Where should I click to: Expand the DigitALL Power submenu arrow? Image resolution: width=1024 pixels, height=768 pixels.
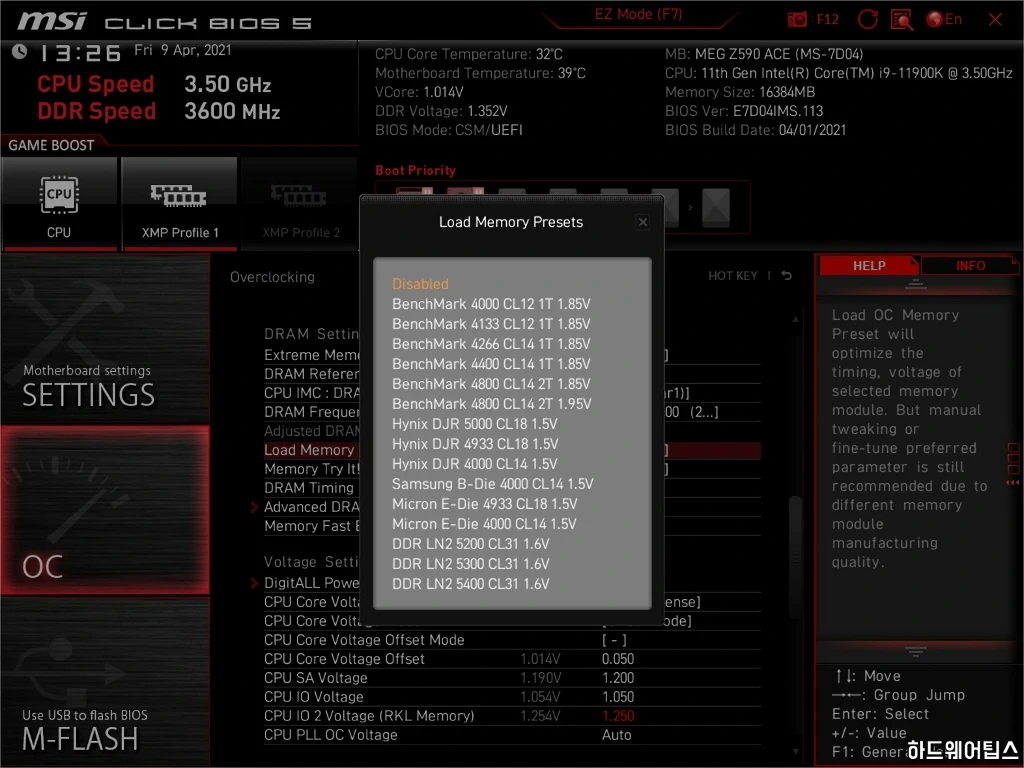[255, 583]
